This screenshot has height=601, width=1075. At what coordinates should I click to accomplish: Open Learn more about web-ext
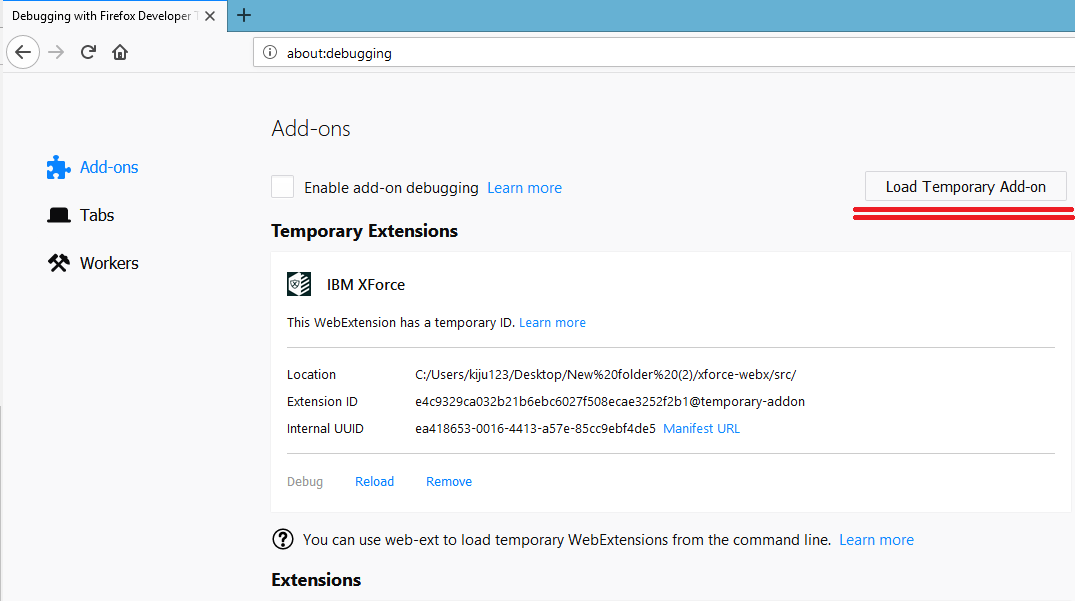pos(876,540)
